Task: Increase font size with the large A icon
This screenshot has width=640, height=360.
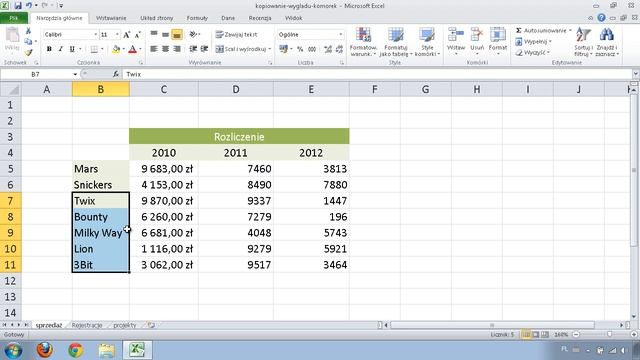Action: (x=127, y=35)
